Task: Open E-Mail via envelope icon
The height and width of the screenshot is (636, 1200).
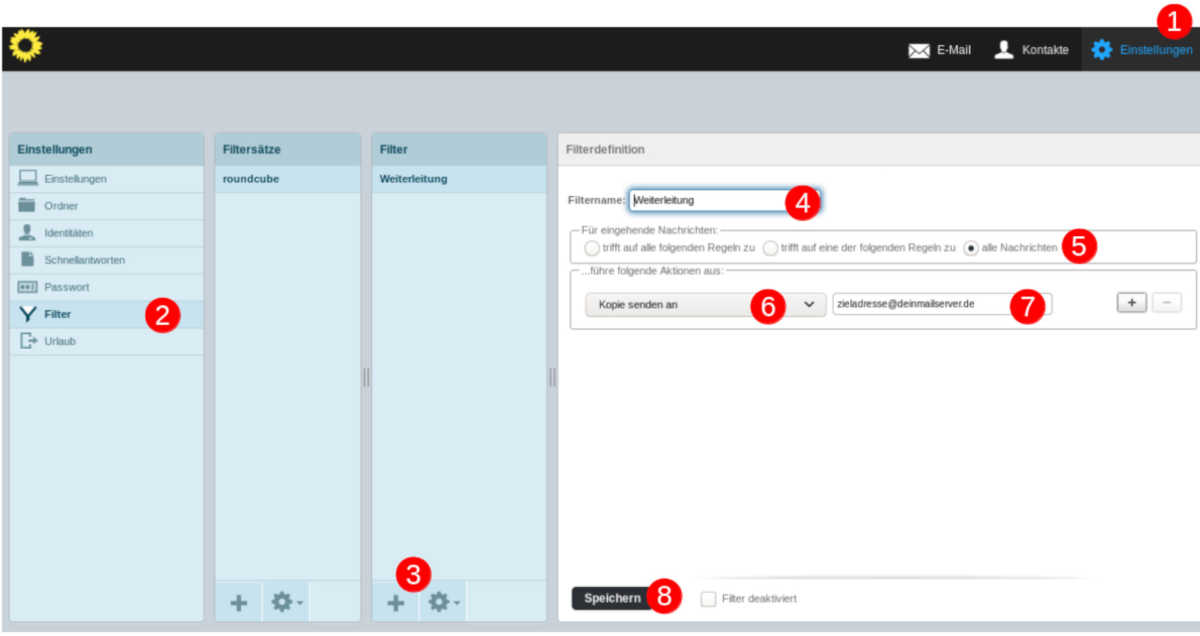Action: [918, 50]
